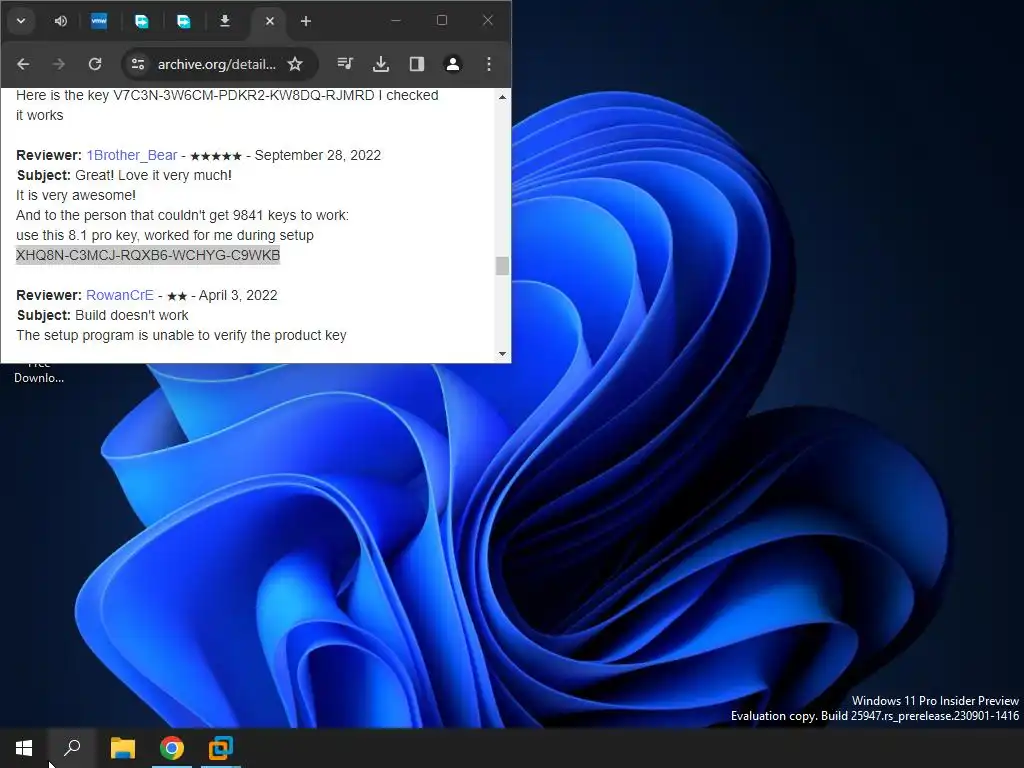Click the tab audio speaker icon

click(x=61, y=22)
